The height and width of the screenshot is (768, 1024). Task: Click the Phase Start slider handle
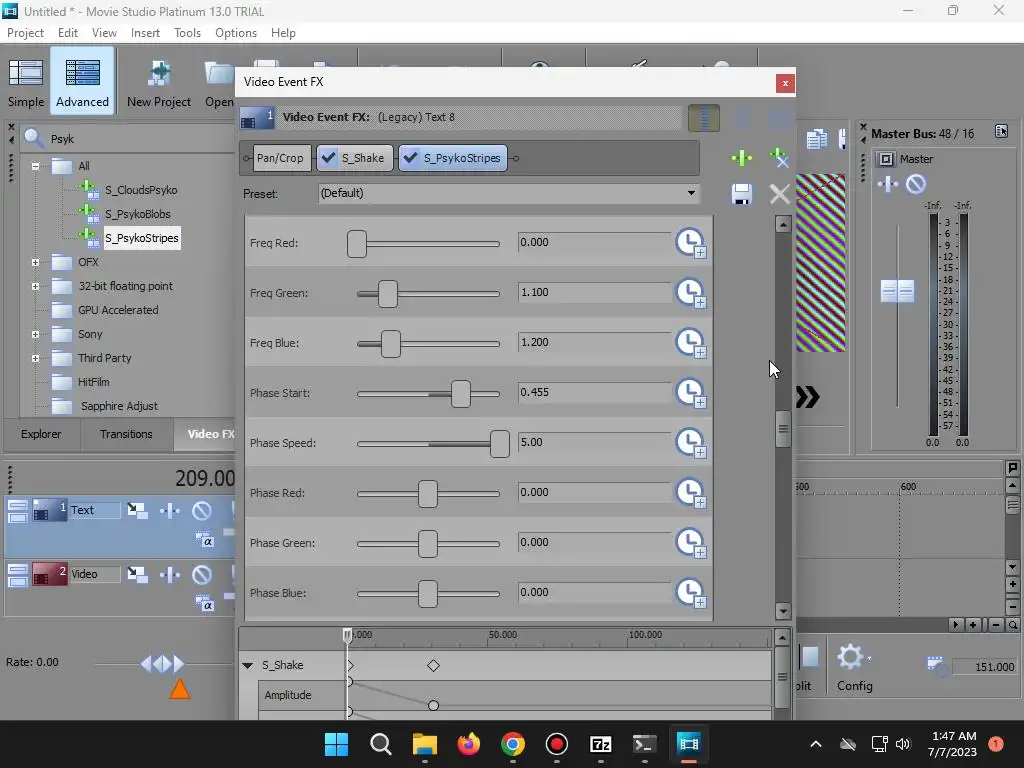tap(461, 394)
